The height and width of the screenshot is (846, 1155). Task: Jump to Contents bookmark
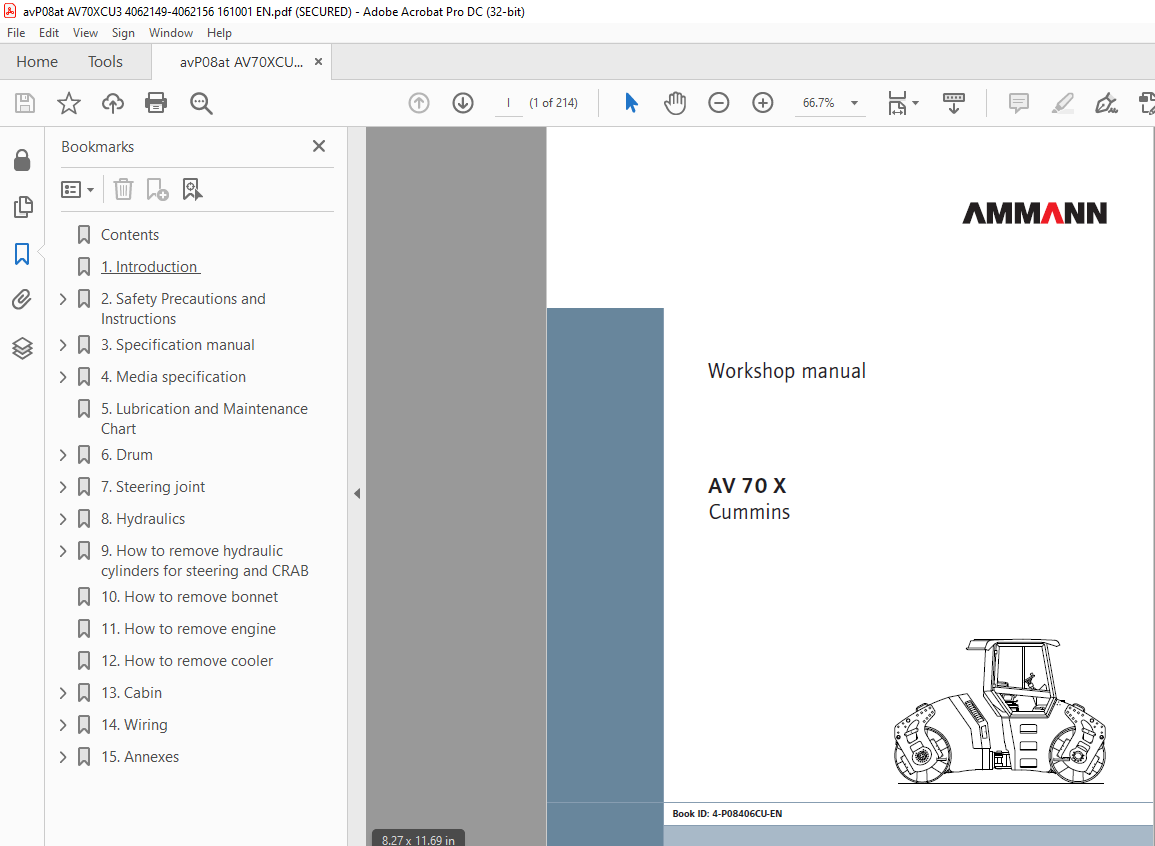tap(130, 235)
